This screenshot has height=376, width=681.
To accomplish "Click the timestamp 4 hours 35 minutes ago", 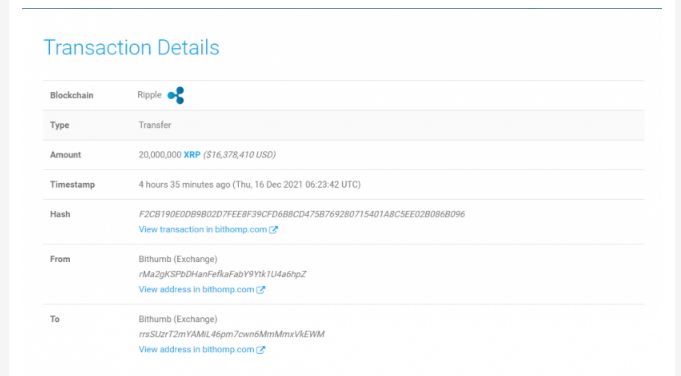I will pyautogui.click(x=185, y=185).
